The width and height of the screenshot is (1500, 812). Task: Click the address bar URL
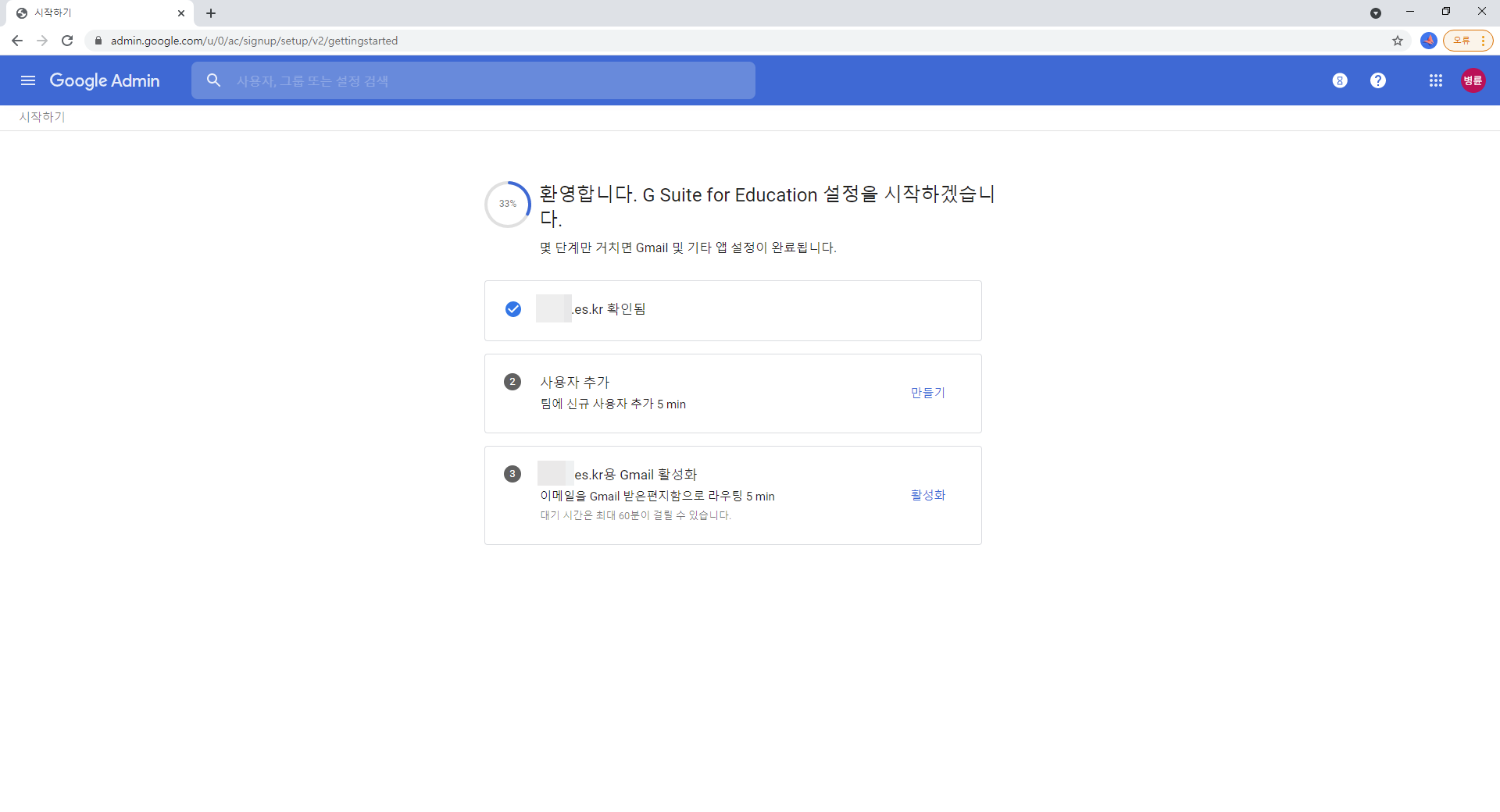point(254,41)
